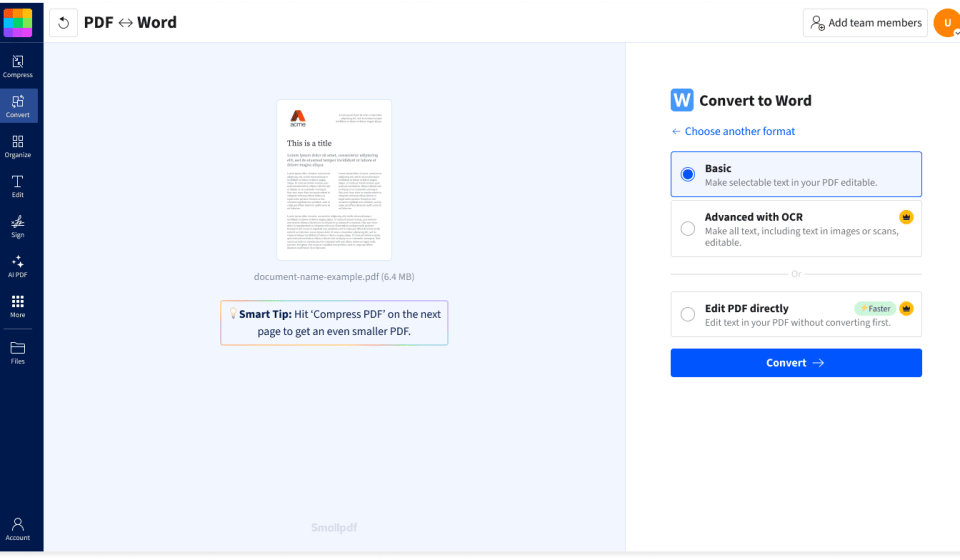Open the Files folder in sidebar
The height and width of the screenshot is (560, 960).
click(18, 353)
